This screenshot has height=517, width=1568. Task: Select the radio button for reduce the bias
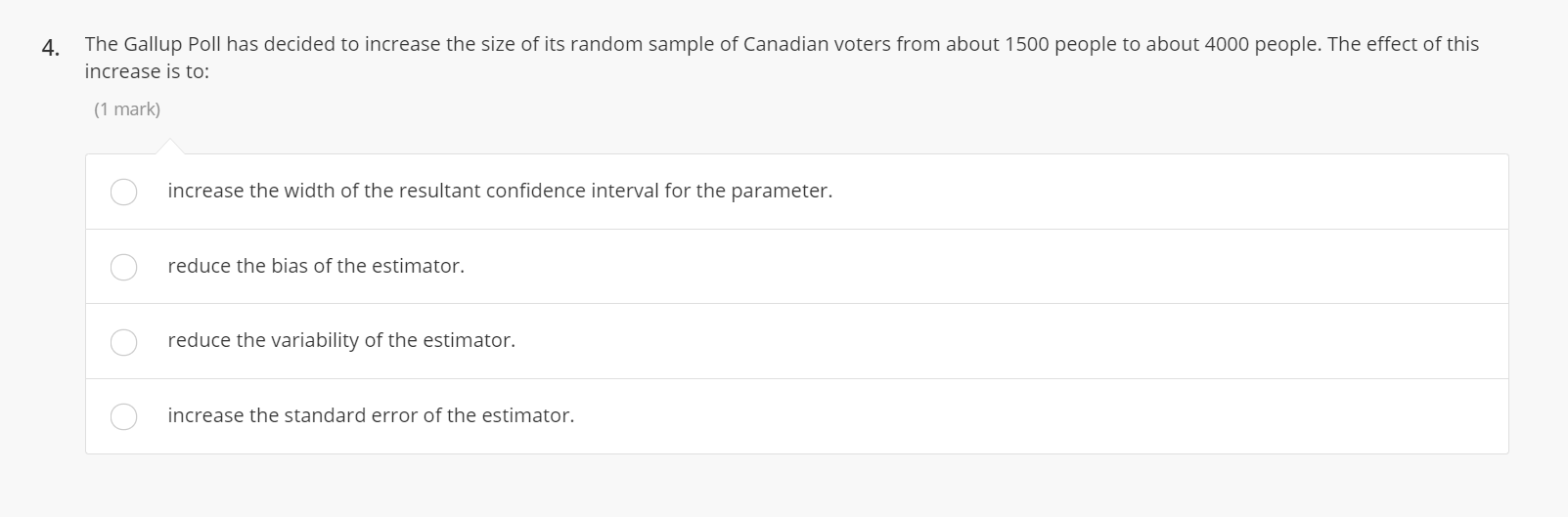click(123, 267)
